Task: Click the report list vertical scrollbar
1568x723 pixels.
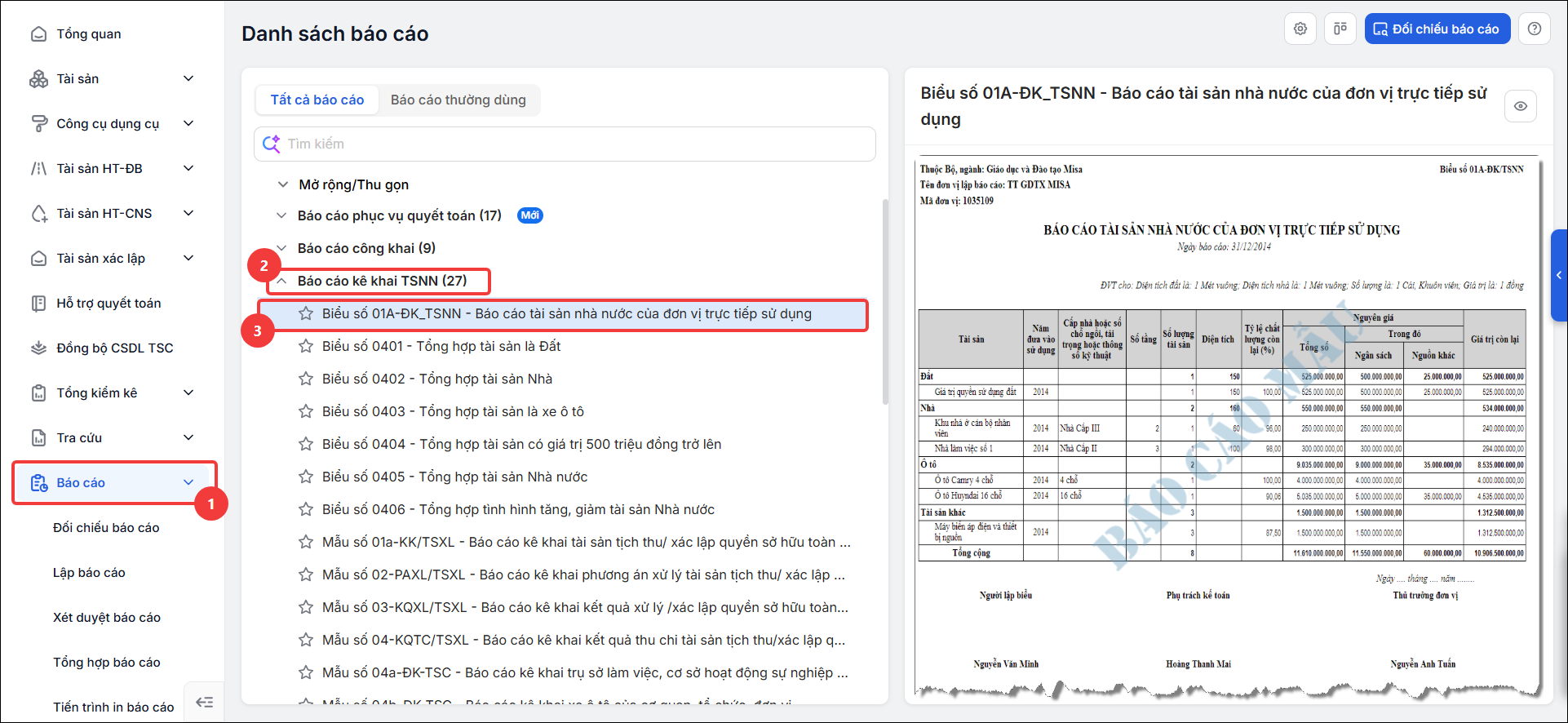Action: [x=885, y=302]
